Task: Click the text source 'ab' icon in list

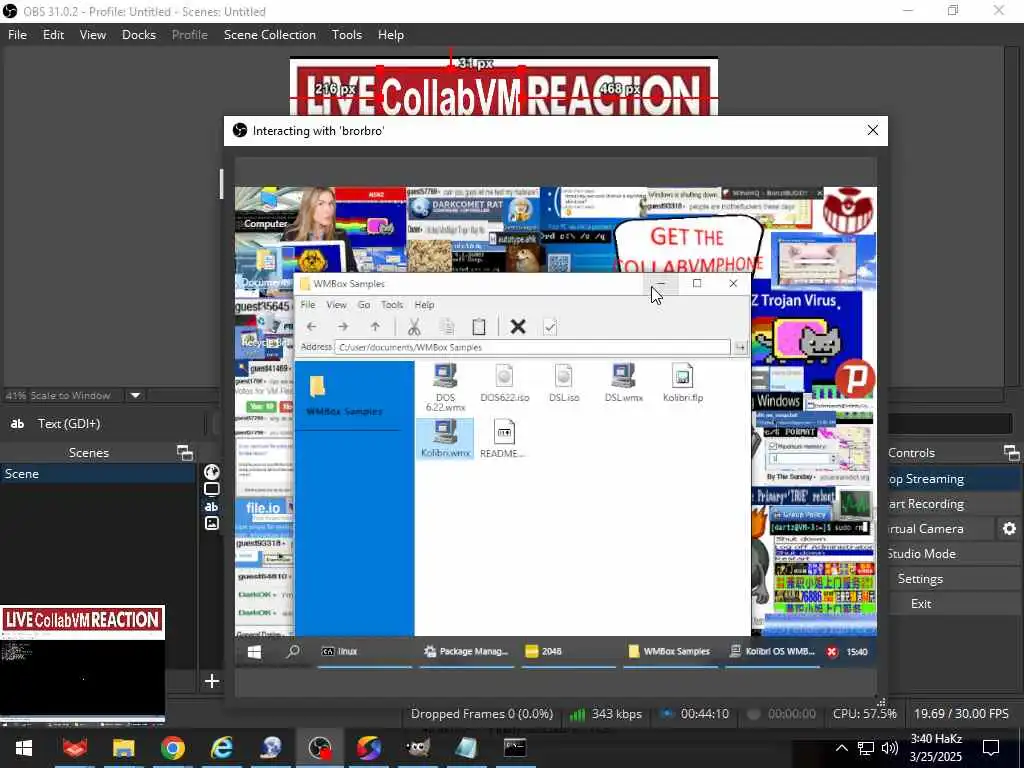Action: (x=212, y=506)
